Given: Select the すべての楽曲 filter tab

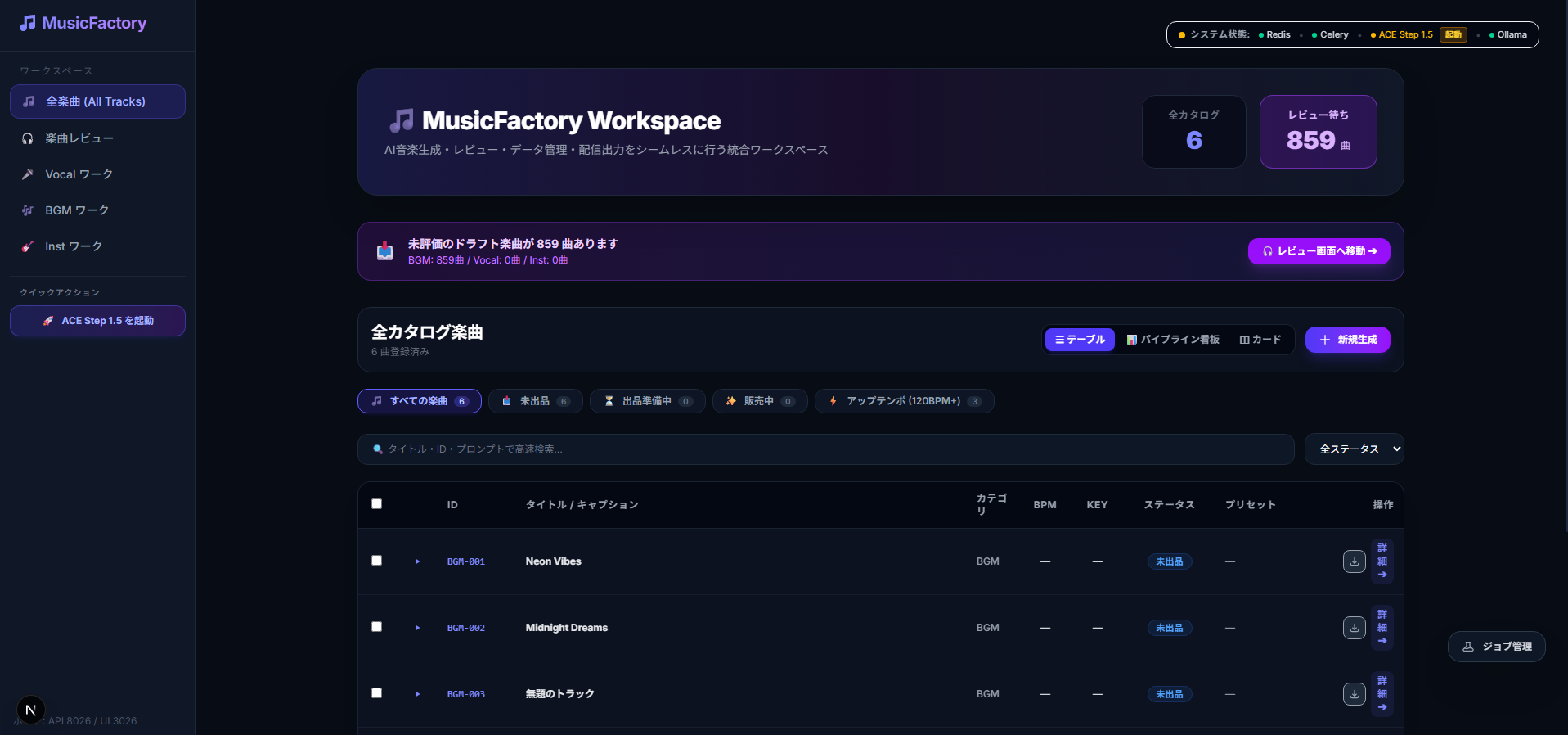Looking at the screenshot, I should [x=420, y=401].
